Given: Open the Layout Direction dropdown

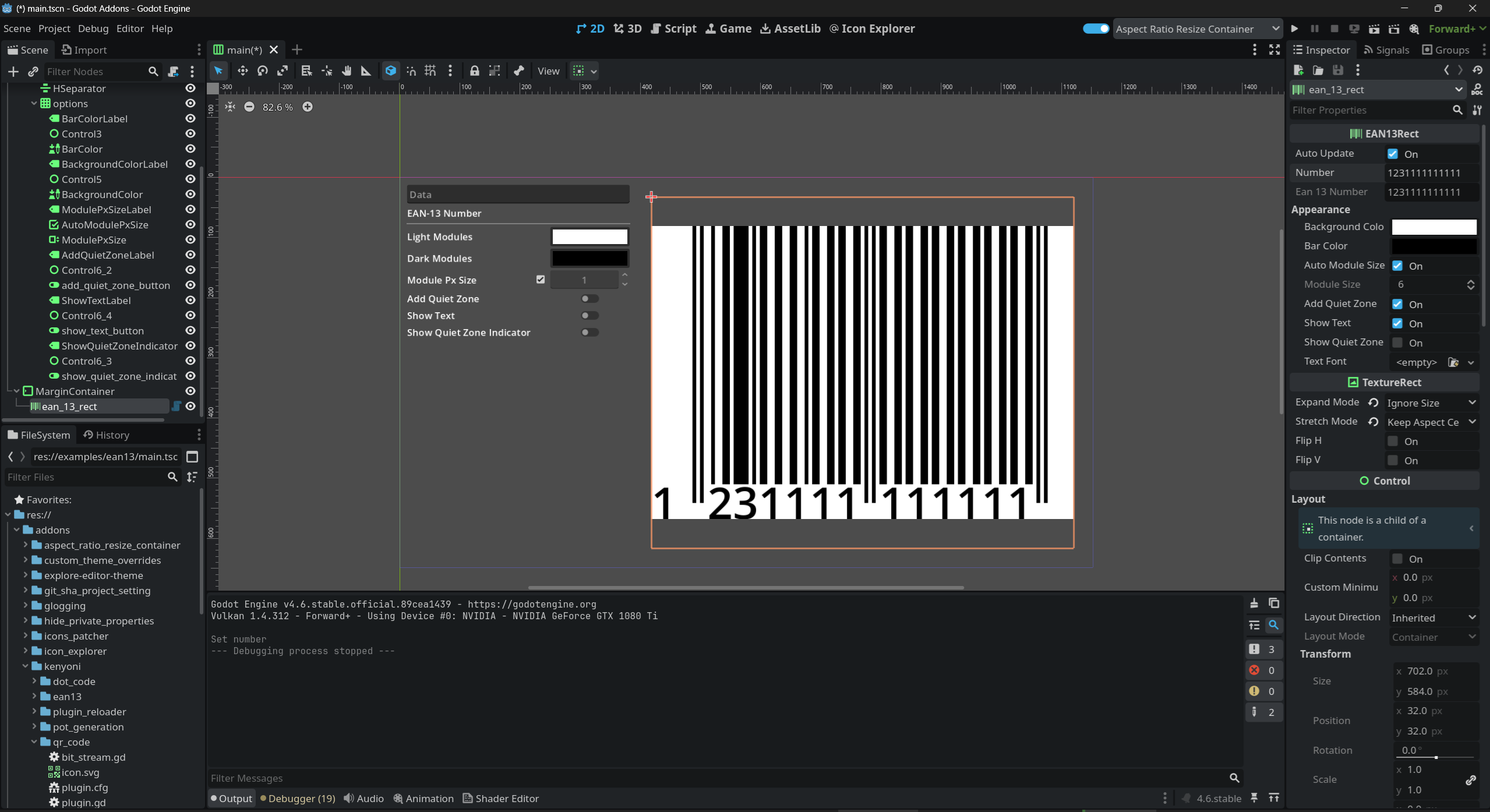Looking at the screenshot, I should (x=1434, y=618).
